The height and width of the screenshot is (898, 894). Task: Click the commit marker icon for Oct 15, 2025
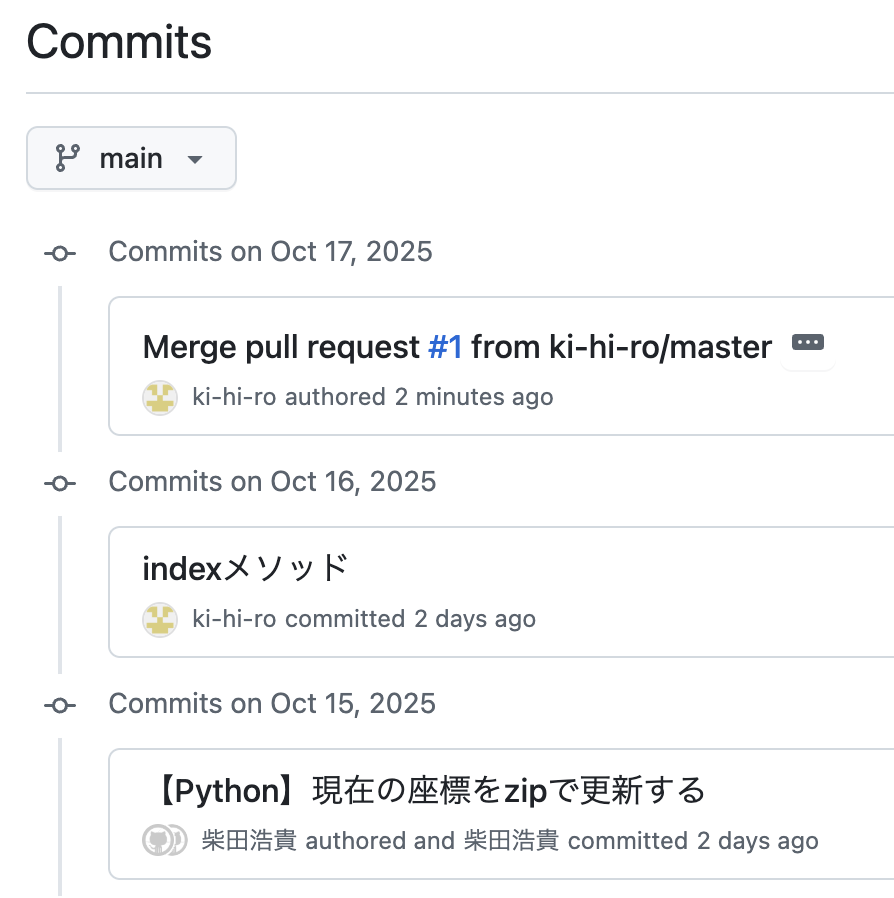click(59, 705)
